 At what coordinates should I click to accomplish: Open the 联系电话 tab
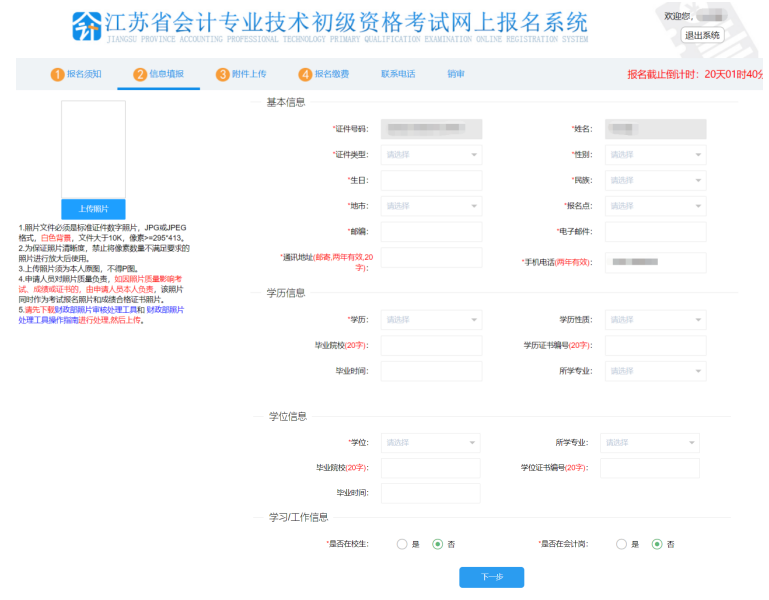point(398,74)
